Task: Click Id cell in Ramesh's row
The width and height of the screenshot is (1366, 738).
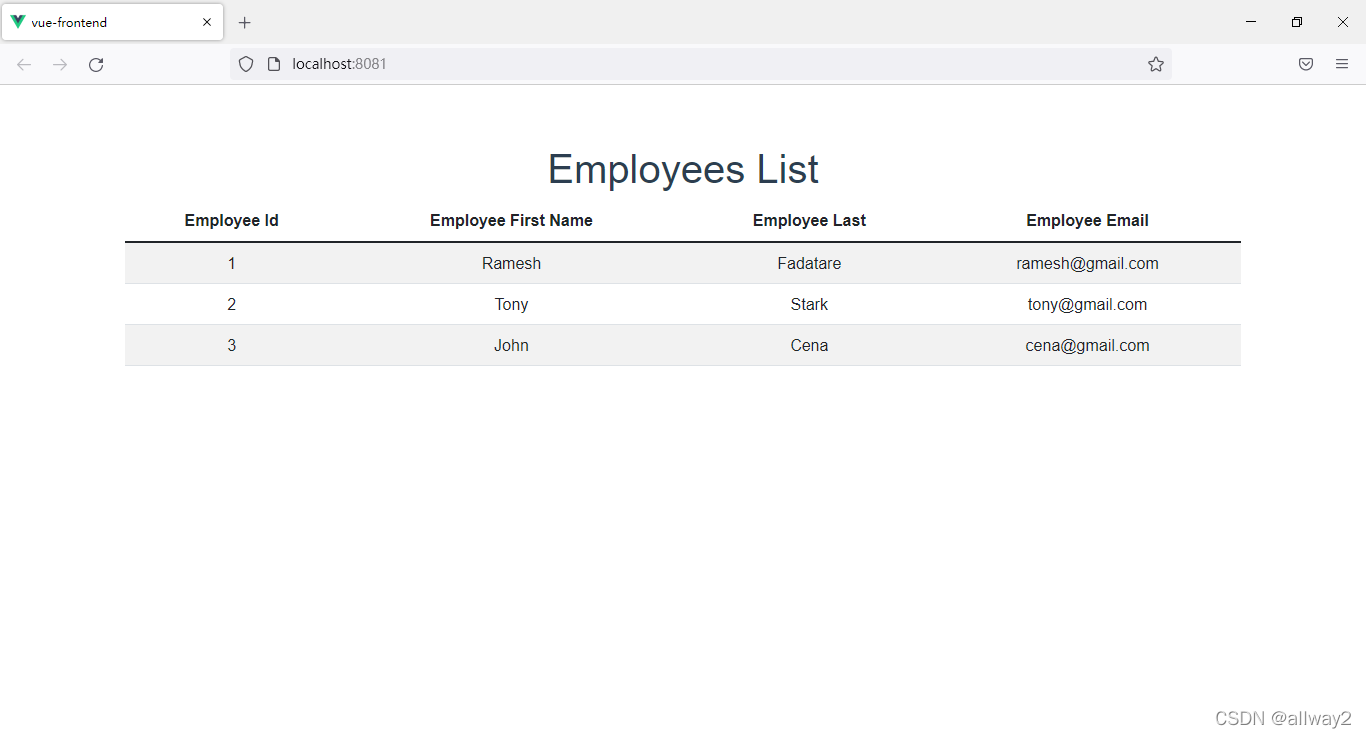Action: coord(232,264)
